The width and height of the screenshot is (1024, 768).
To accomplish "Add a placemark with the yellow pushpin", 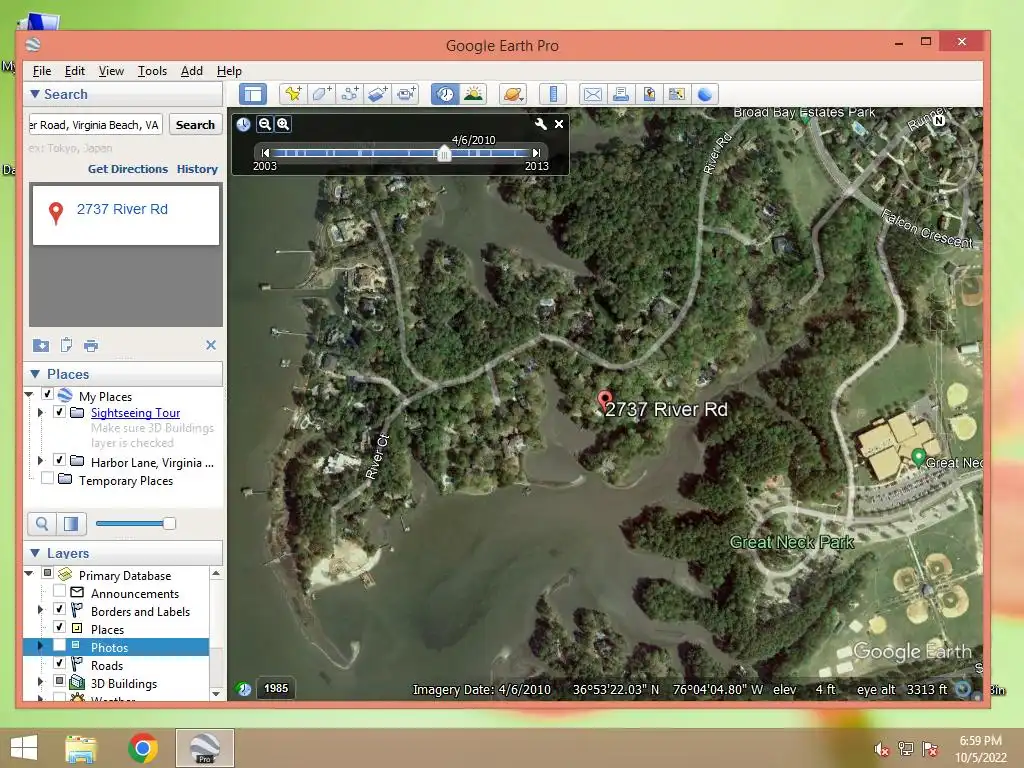I will coord(293,94).
